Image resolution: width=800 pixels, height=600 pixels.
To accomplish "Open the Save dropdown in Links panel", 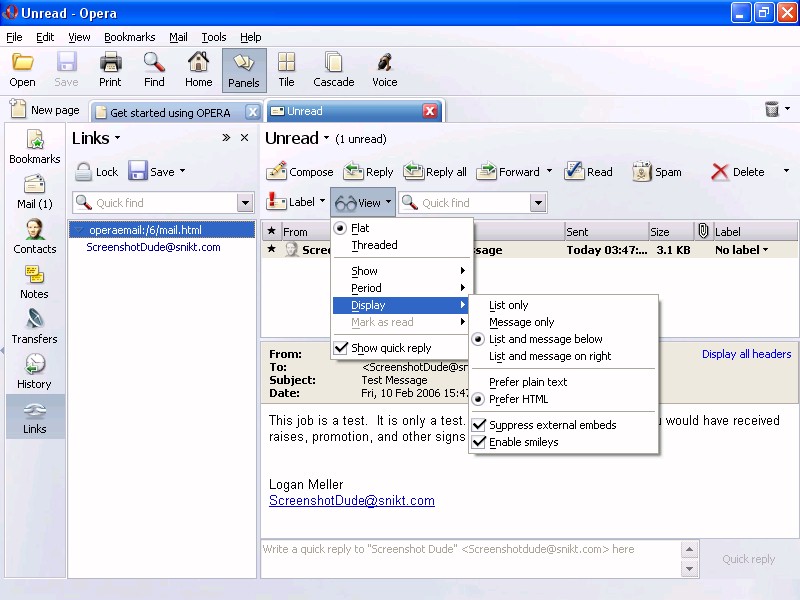I will click(182, 172).
